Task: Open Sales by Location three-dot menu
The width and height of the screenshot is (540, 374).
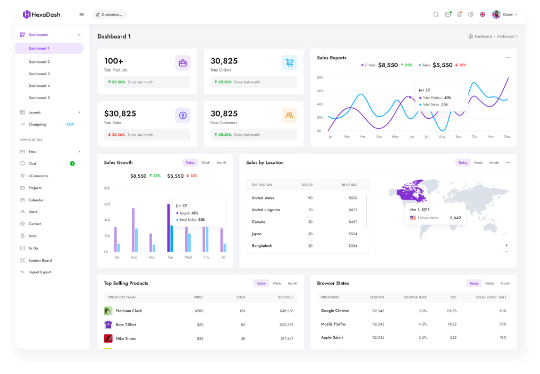Action: (508, 163)
